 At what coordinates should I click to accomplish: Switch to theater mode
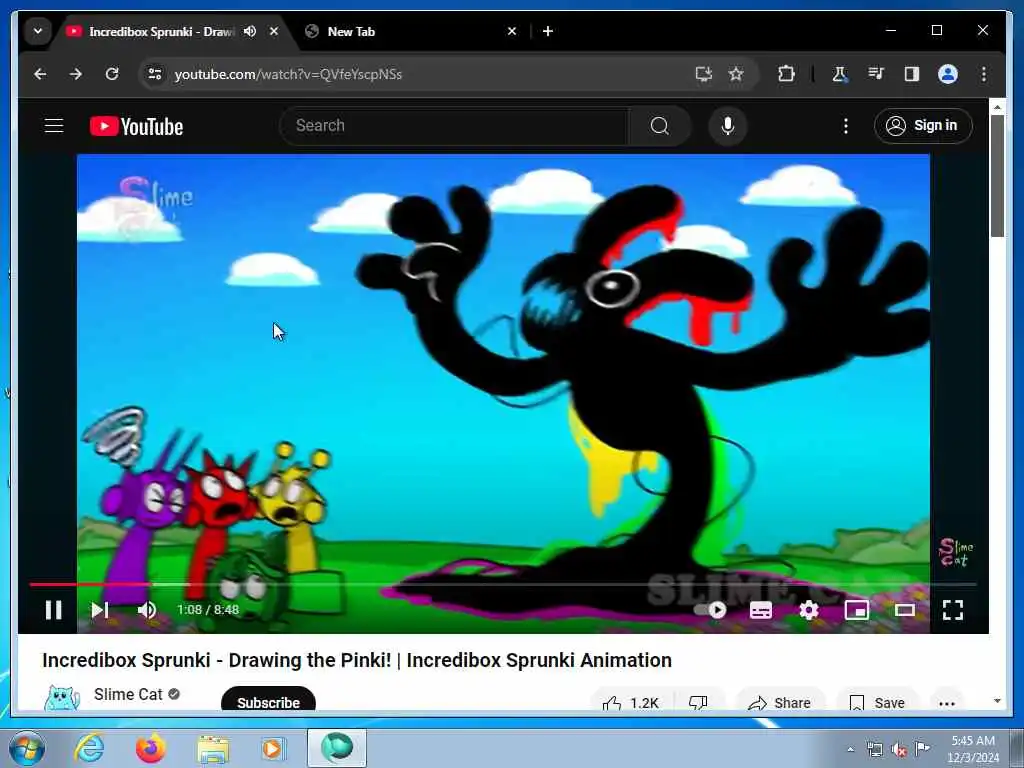point(904,610)
